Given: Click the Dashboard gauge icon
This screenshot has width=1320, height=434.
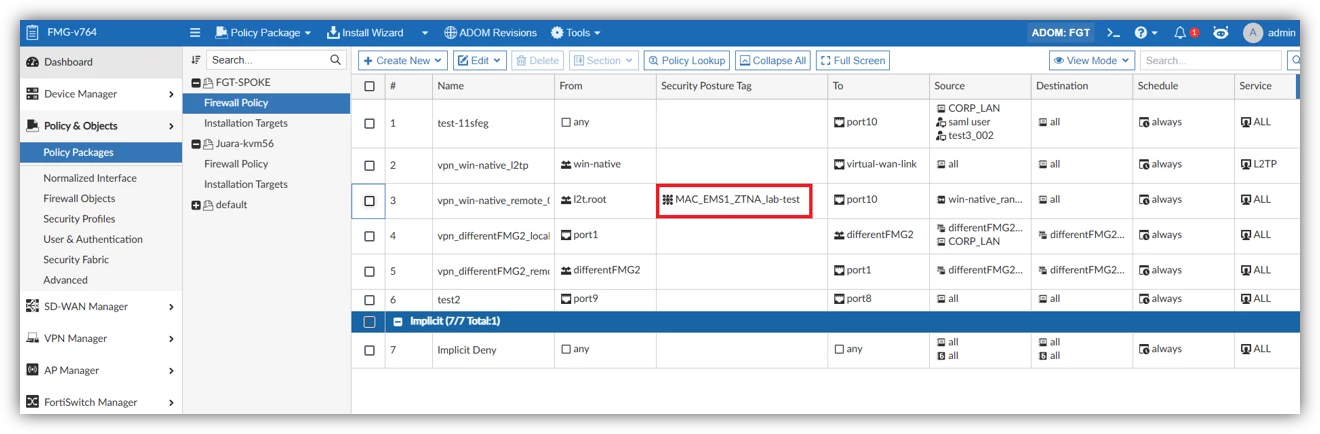Looking at the screenshot, I should (33, 62).
